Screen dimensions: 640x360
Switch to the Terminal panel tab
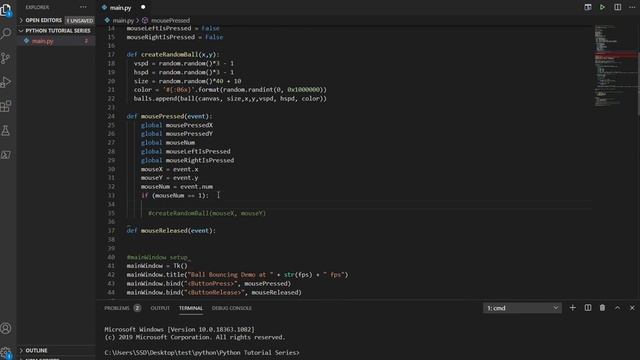191,308
